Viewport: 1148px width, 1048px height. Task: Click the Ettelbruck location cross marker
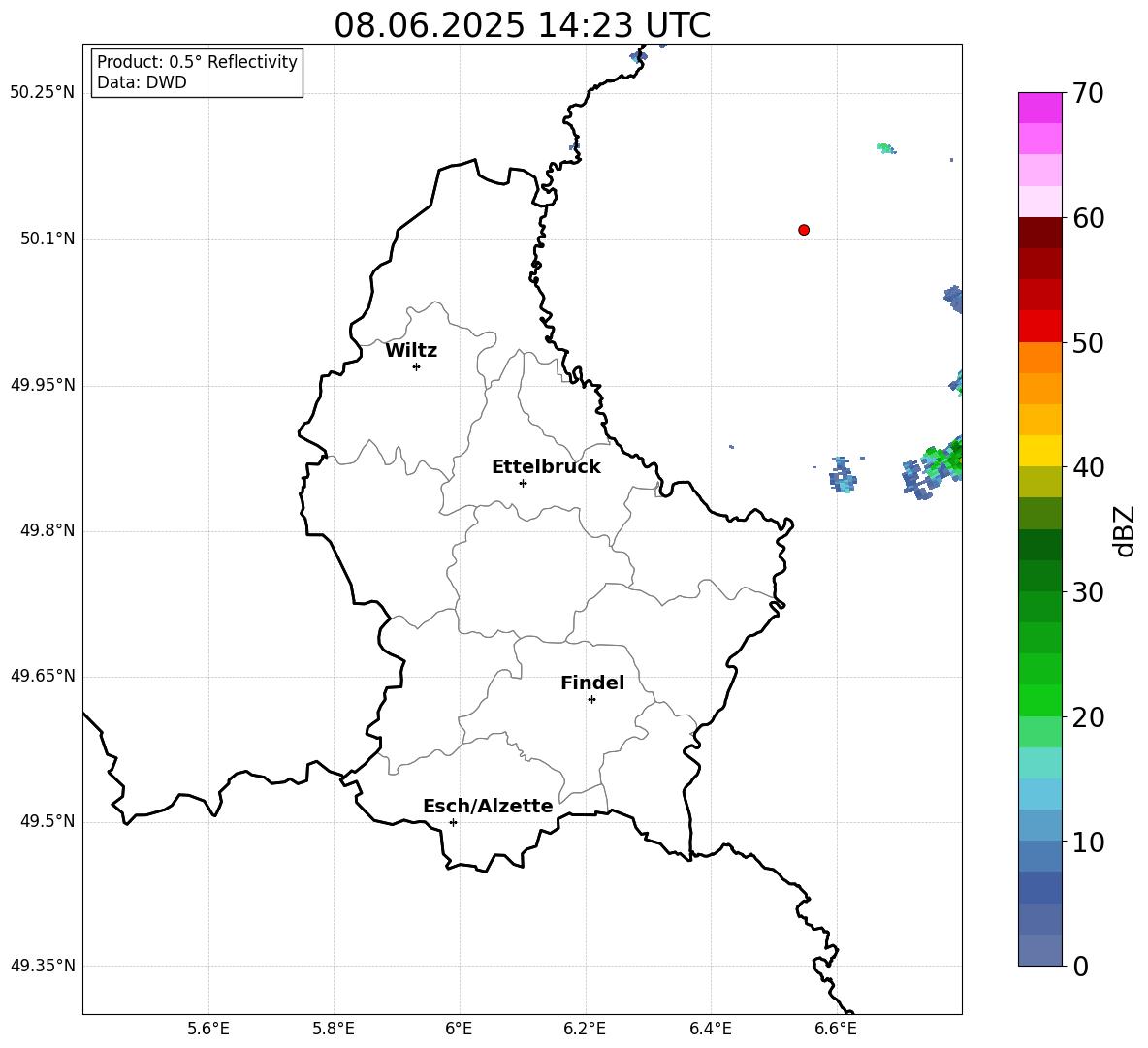click(523, 483)
